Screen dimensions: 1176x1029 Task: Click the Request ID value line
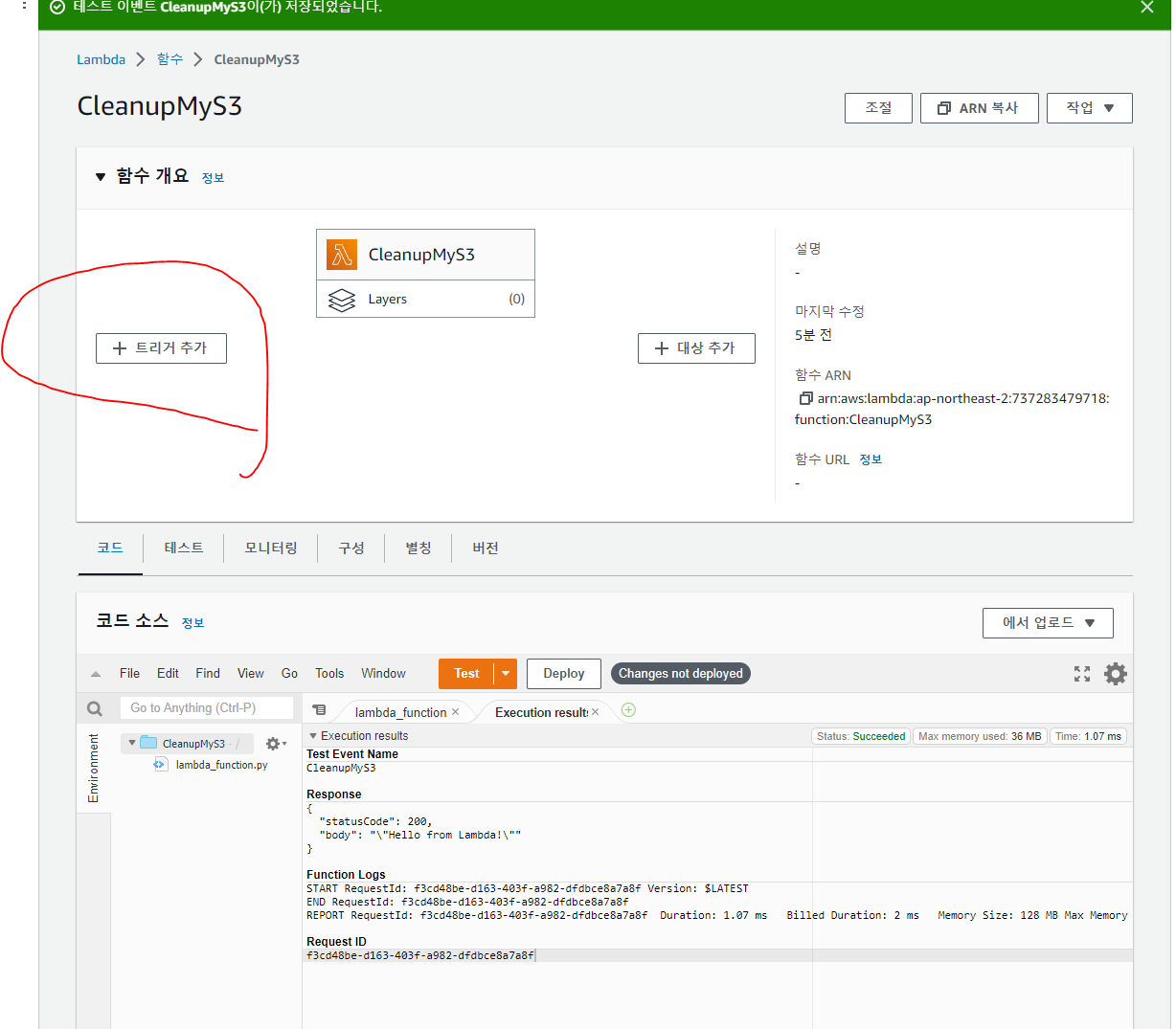[419, 955]
